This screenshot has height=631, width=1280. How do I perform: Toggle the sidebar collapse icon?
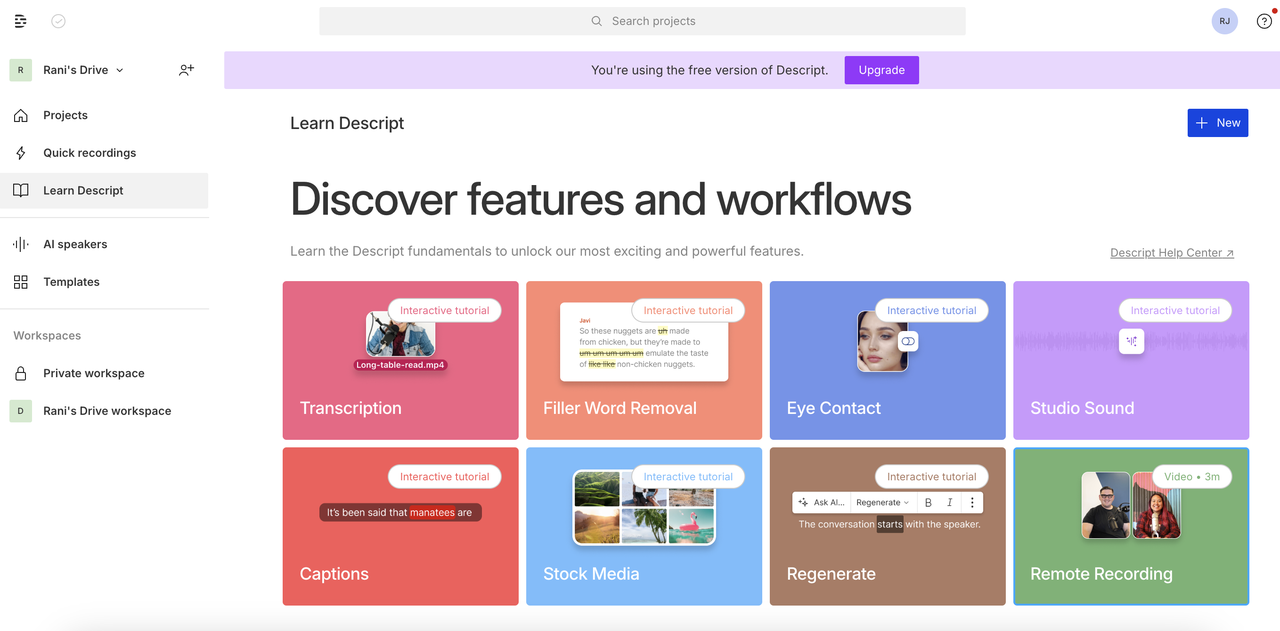click(x=21, y=21)
